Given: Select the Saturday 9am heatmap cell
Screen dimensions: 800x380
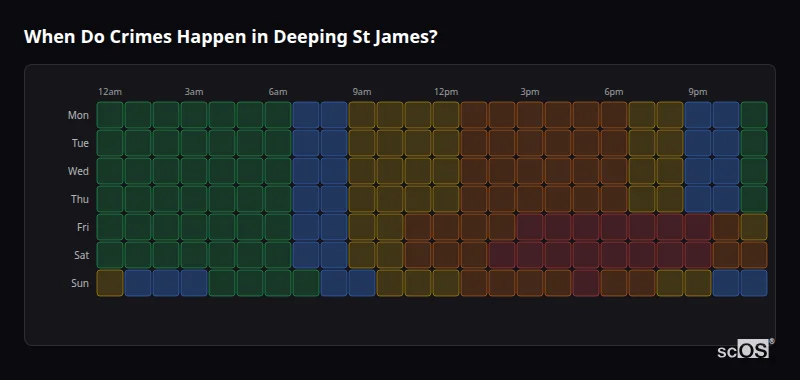Looking at the screenshot, I should 362,255.
